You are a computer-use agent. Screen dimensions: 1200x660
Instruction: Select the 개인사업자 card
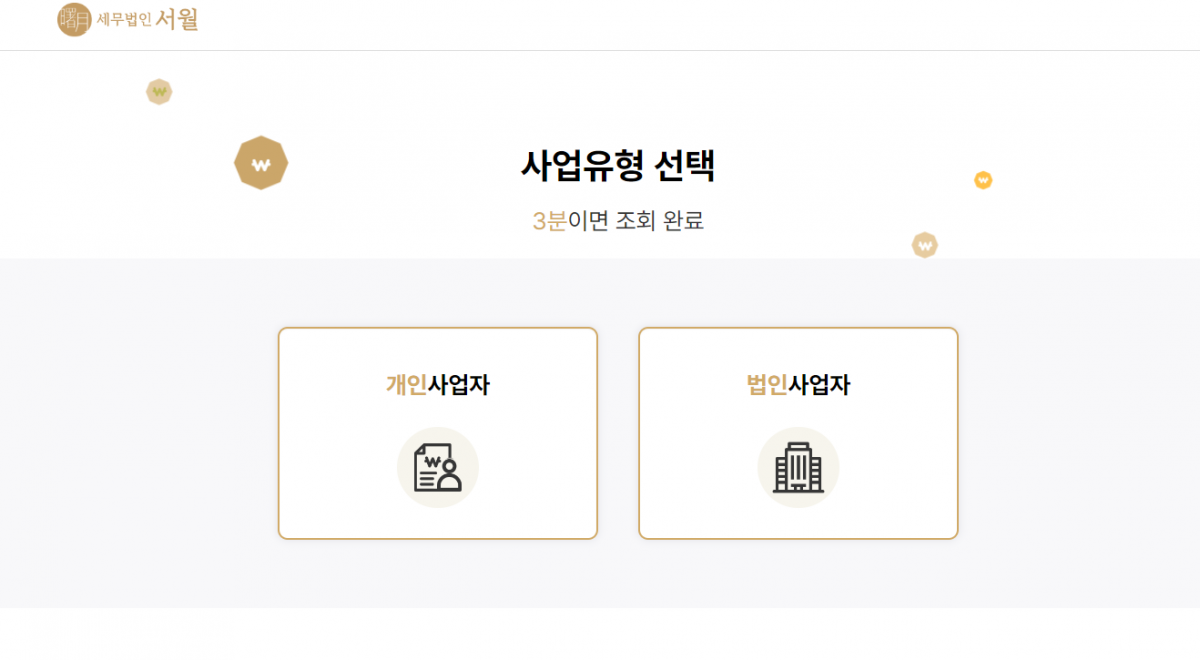(438, 433)
